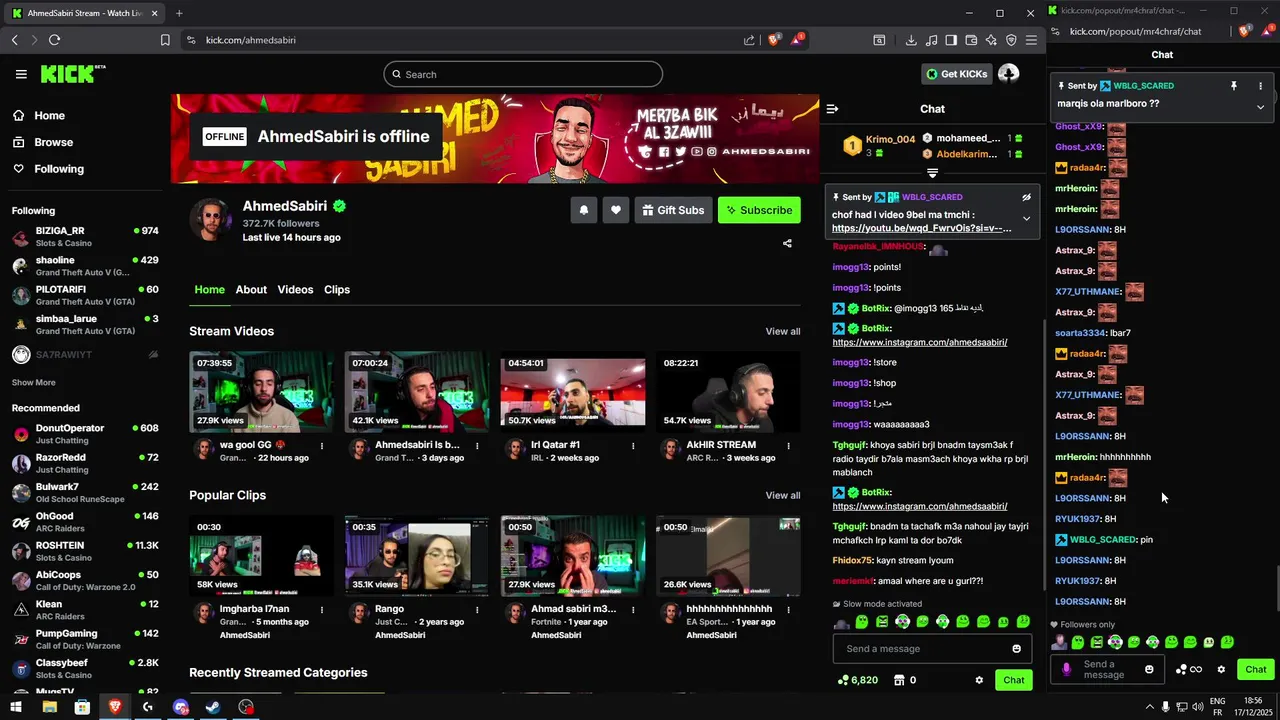Switch to the About tab
Screen dimensions: 1280x720
point(251,290)
